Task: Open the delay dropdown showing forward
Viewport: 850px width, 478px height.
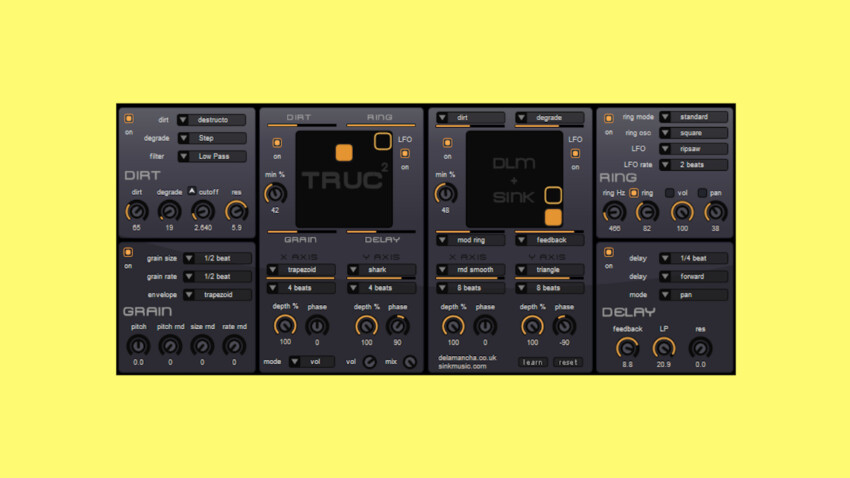Action: coord(693,276)
